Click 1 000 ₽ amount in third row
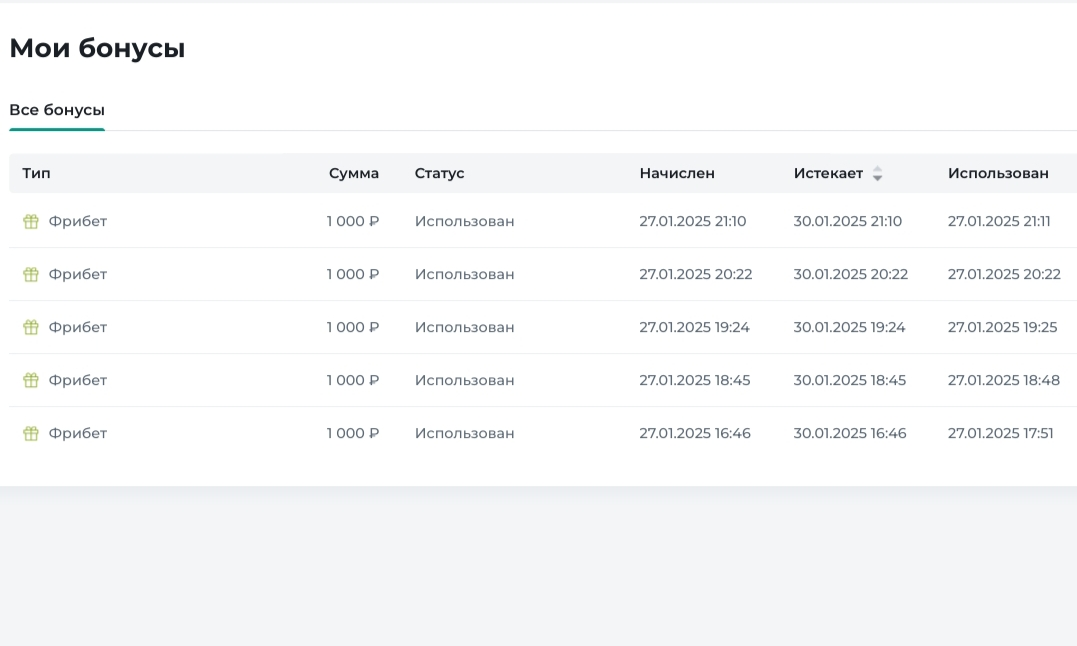Image resolution: width=1077 pixels, height=646 pixels. [353, 327]
